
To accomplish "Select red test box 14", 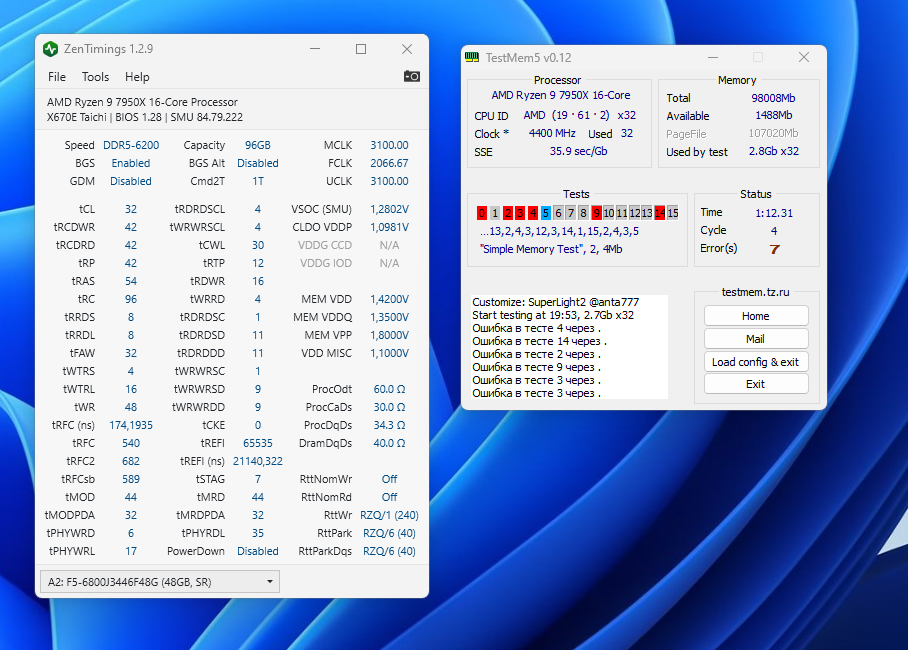I will [660, 213].
